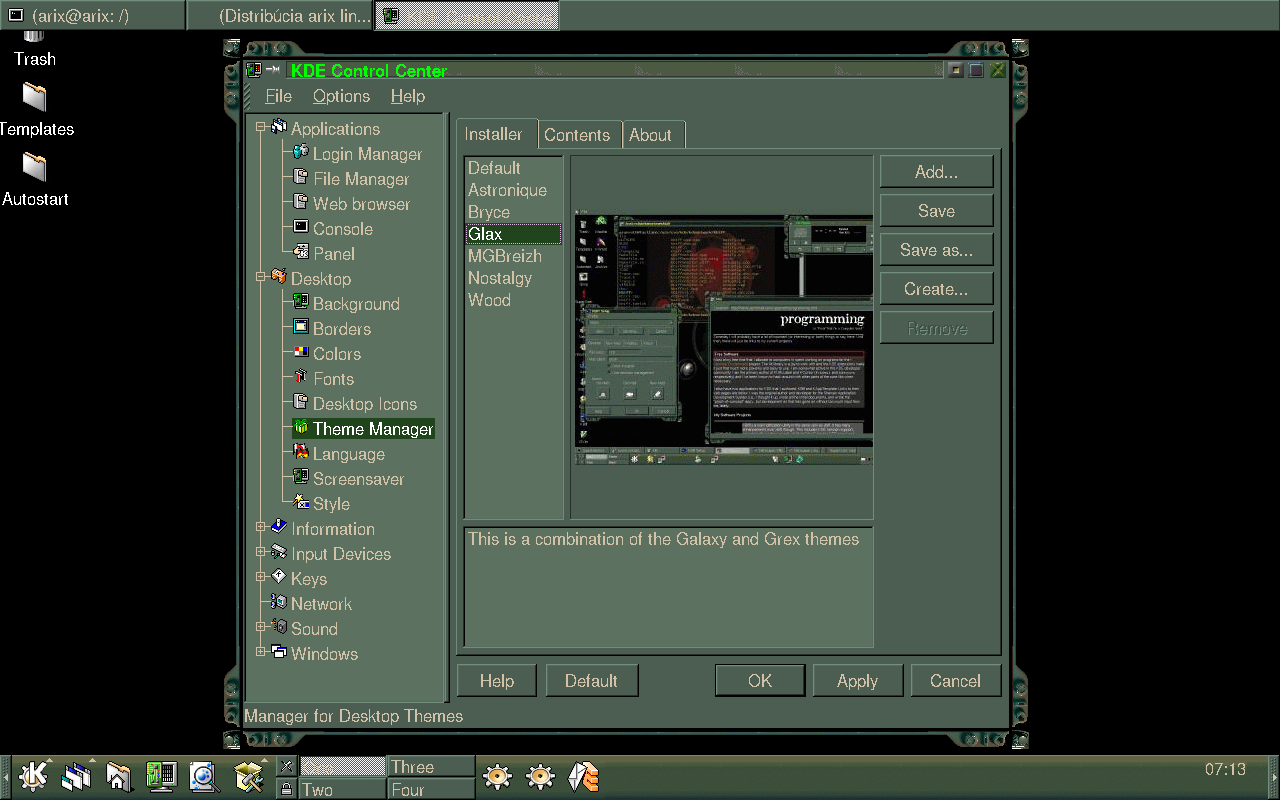The height and width of the screenshot is (800, 1280).
Task: Expand the Input Devices tree branch
Action: click(261, 551)
